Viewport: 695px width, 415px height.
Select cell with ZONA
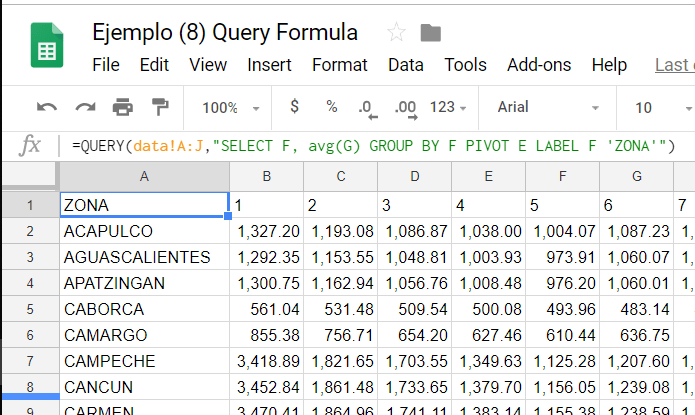[x=144, y=205]
